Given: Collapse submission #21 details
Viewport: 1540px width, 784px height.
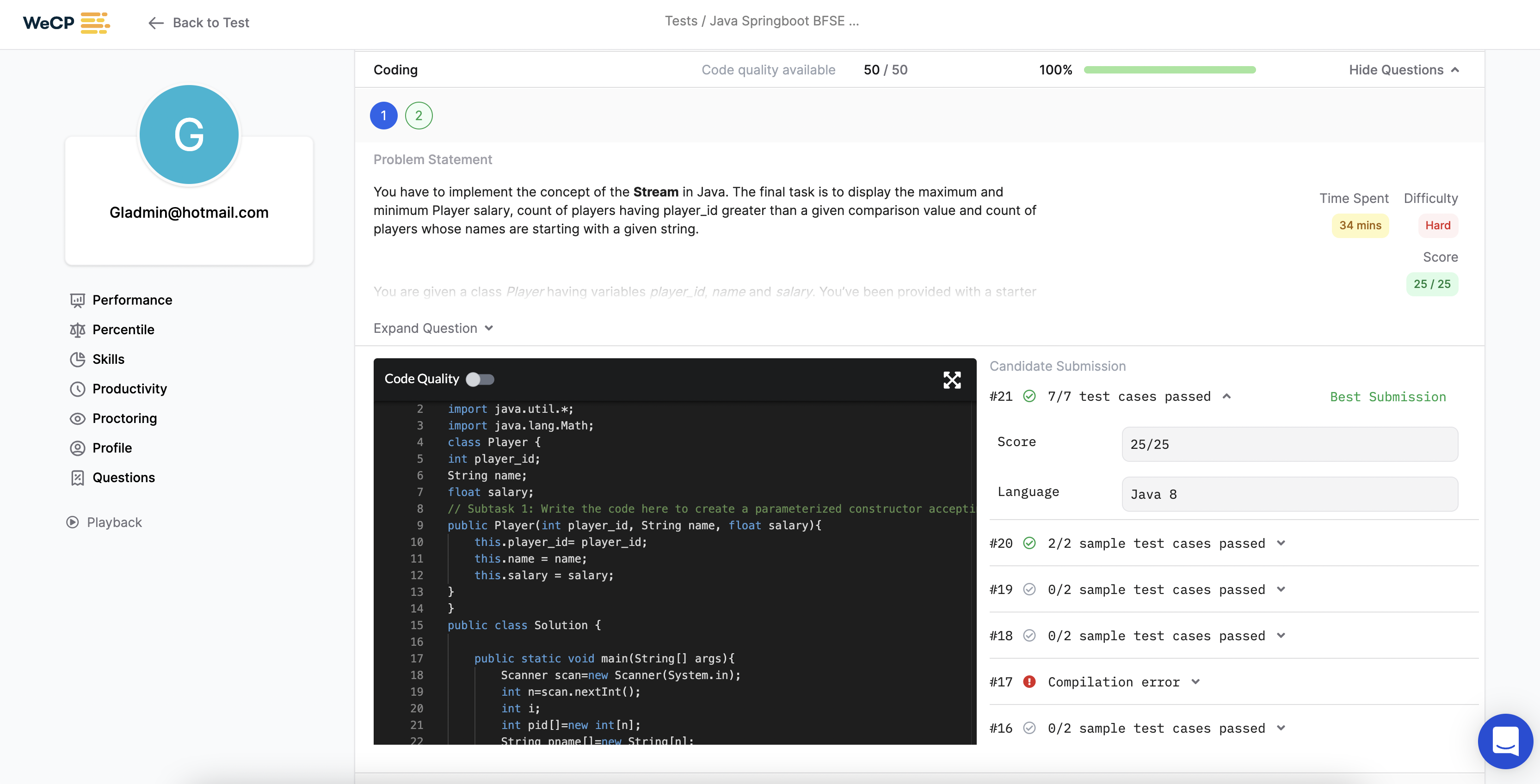Looking at the screenshot, I should point(1227,396).
